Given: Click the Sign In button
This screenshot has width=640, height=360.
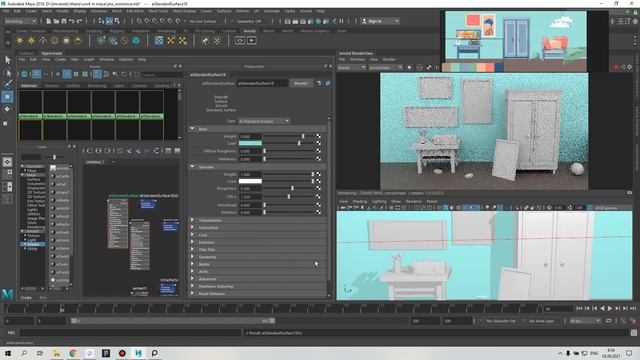Looking at the screenshot, I should (x=380, y=21).
